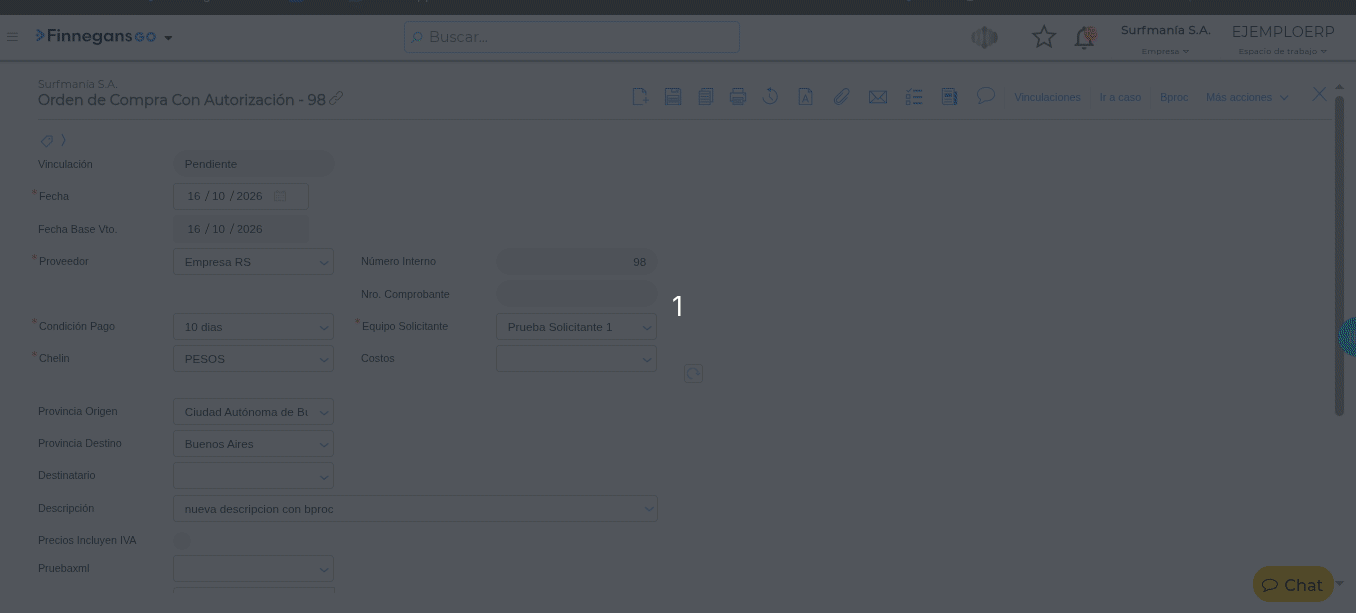Image resolution: width=1356 pixels, height=613 pixels.
Task: Click the refresh icon below Costos field
Action: pyautogui.click(x=693, y=373)
